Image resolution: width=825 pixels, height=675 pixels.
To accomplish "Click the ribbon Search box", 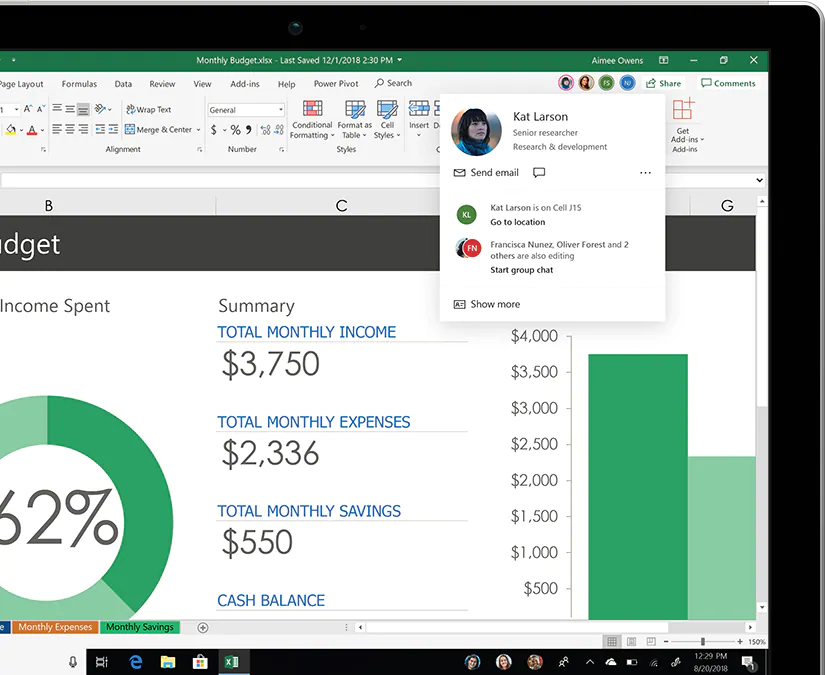I will [394, 83].
